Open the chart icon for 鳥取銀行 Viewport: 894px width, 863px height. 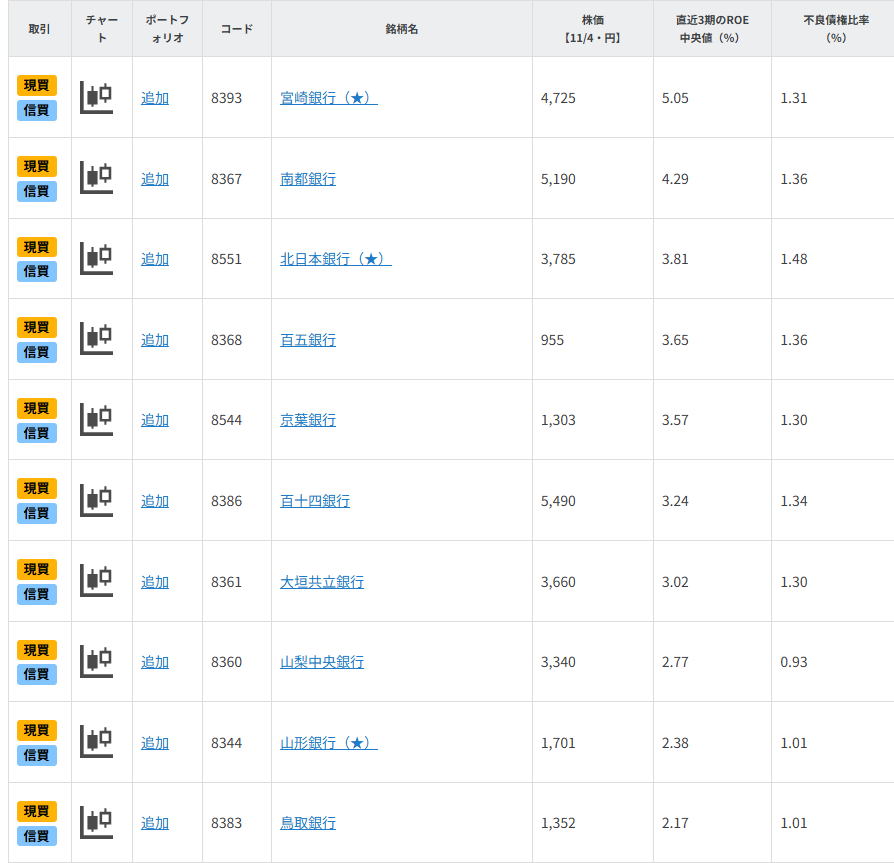(x=97, y=822)
